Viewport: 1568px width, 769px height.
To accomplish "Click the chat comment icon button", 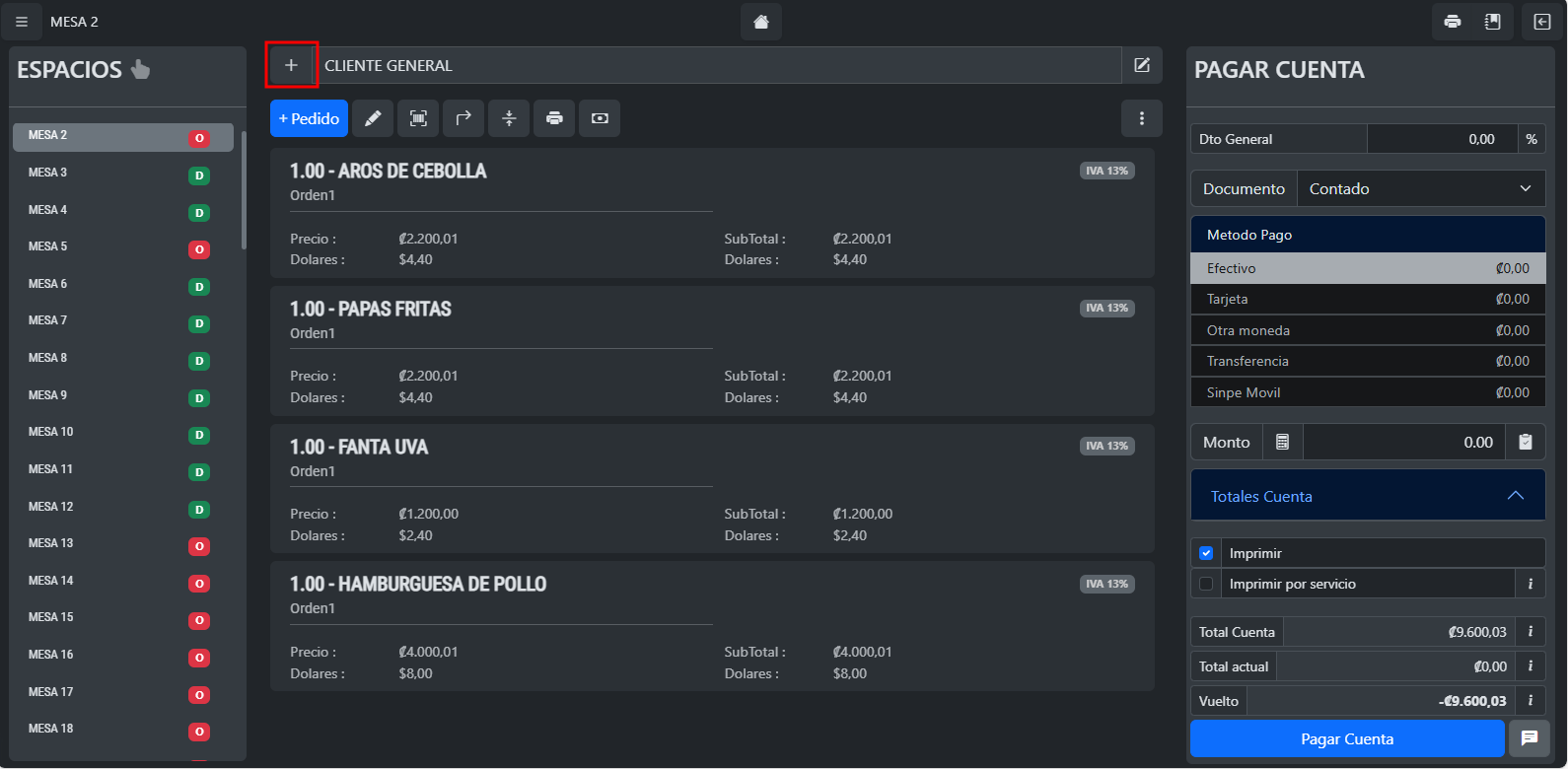I will pos(1529,738).
